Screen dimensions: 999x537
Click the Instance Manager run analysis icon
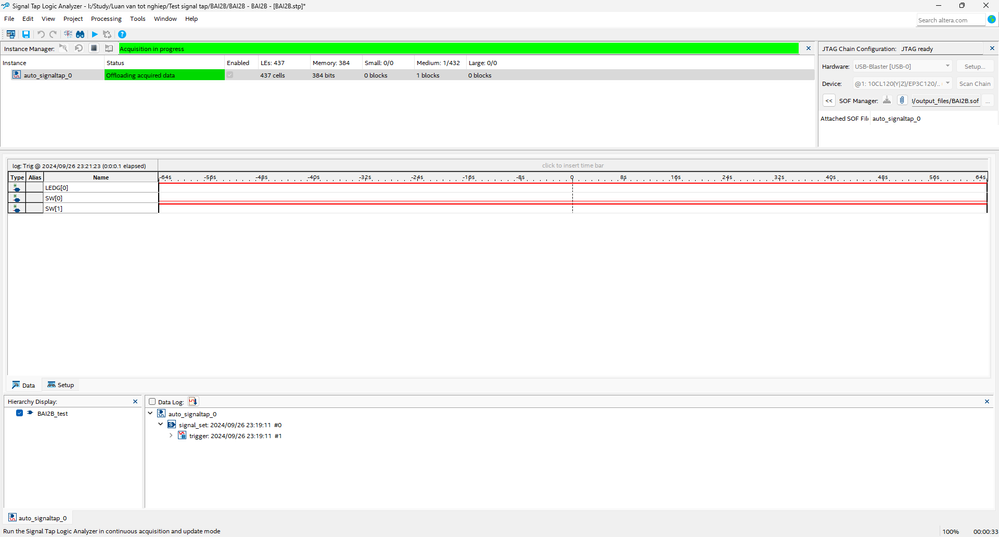tap(63, 48)
